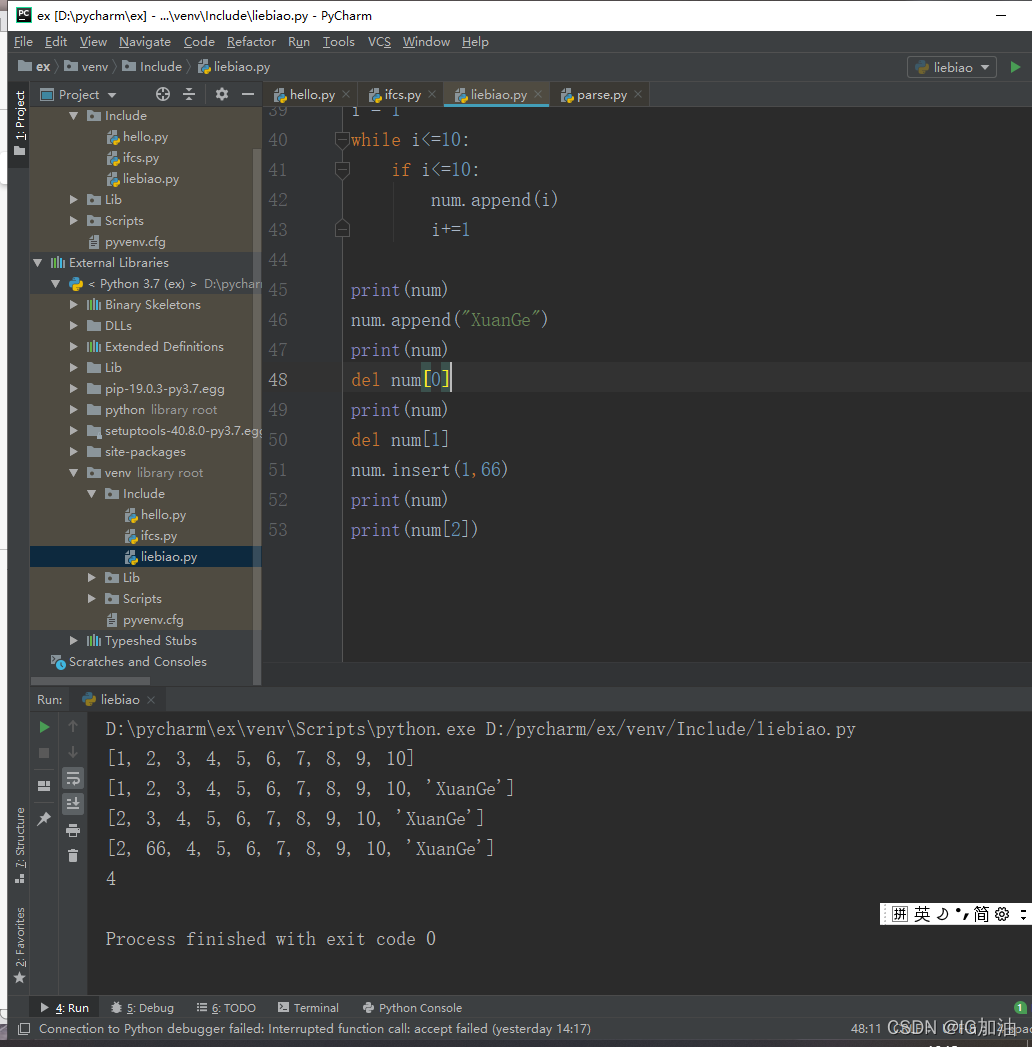Viewport: 1032px width, 1047px height.
Task: Toggle scroll to end in console
Action: click(x=73, y=803)
